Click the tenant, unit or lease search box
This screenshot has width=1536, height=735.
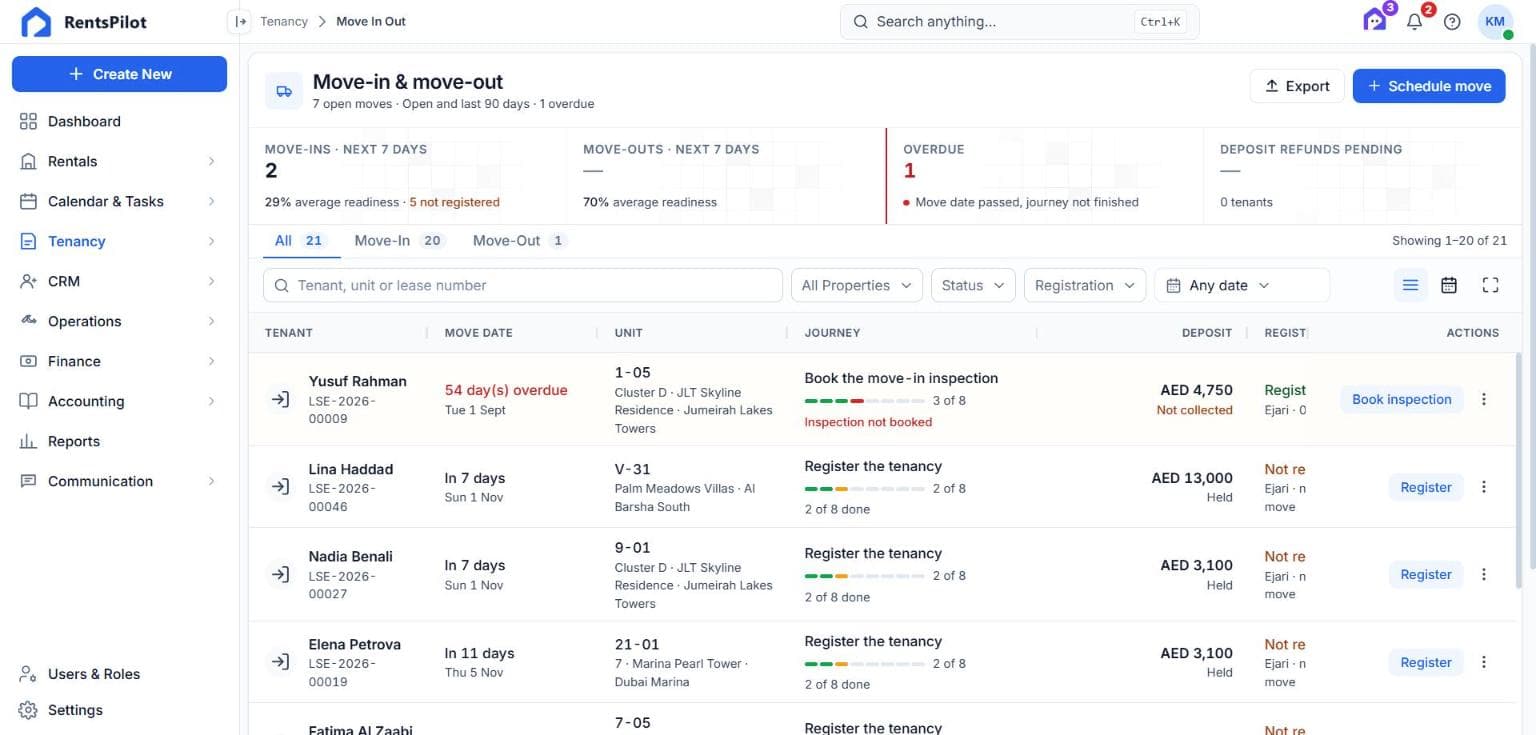(x=523, y=285)
